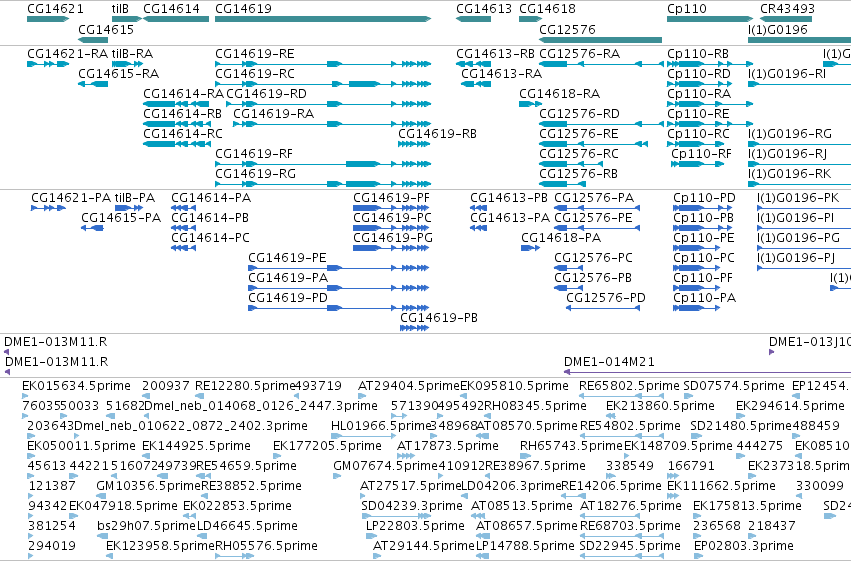Click the DME1-014M21 BAC label

609,362
